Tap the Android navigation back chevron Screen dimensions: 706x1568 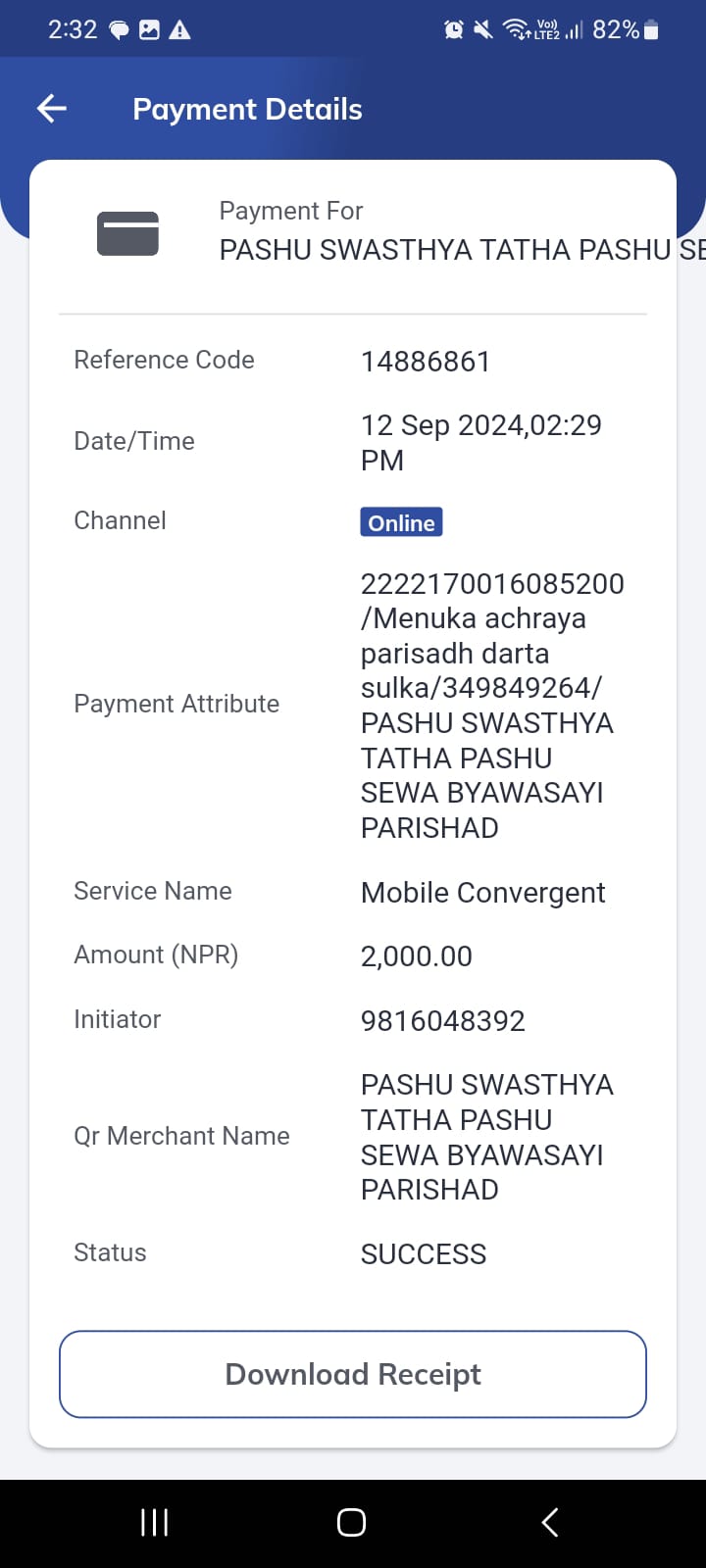pos(550,1522)
